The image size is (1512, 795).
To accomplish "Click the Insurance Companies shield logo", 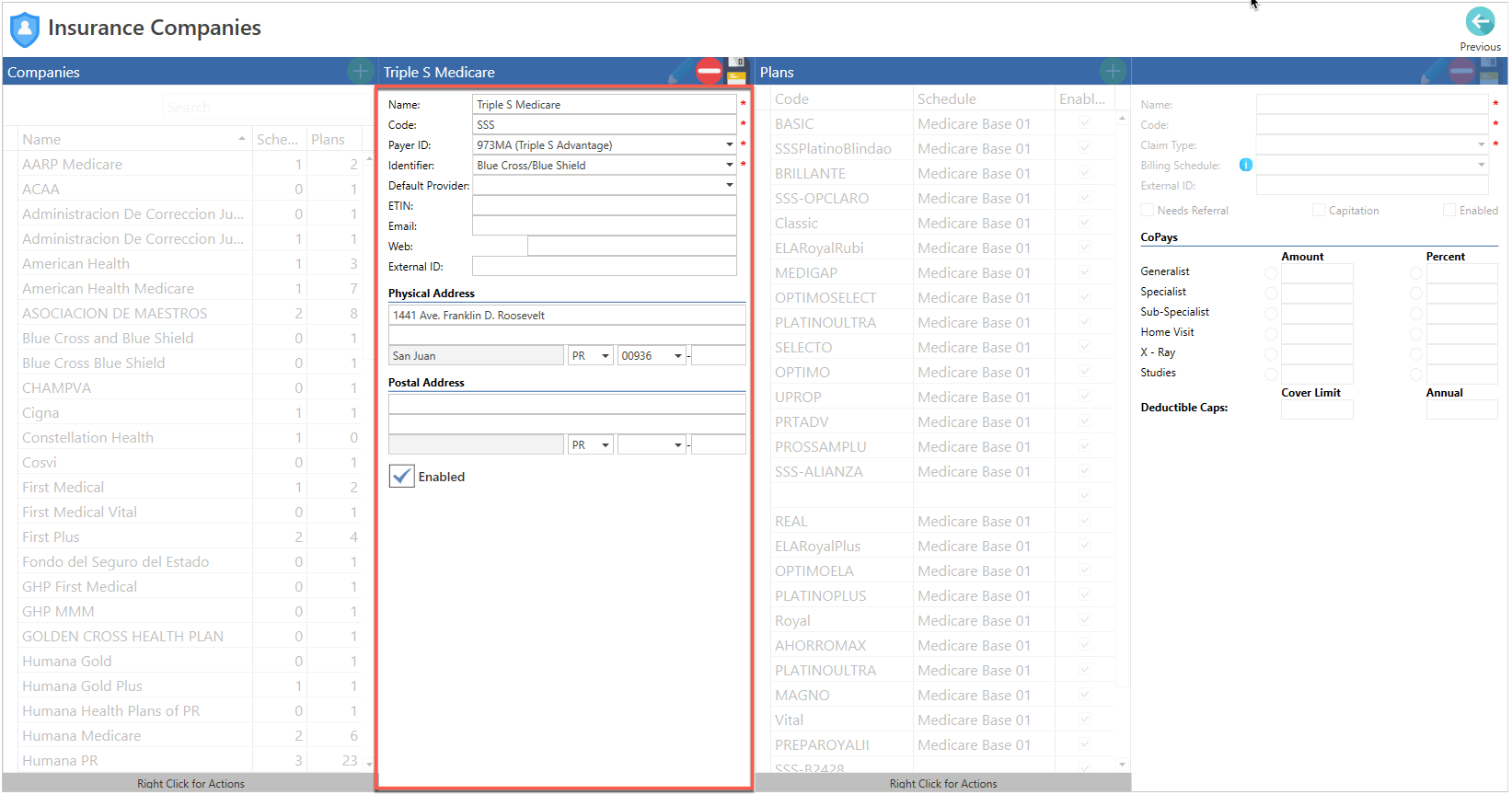I will pos(25,29).
